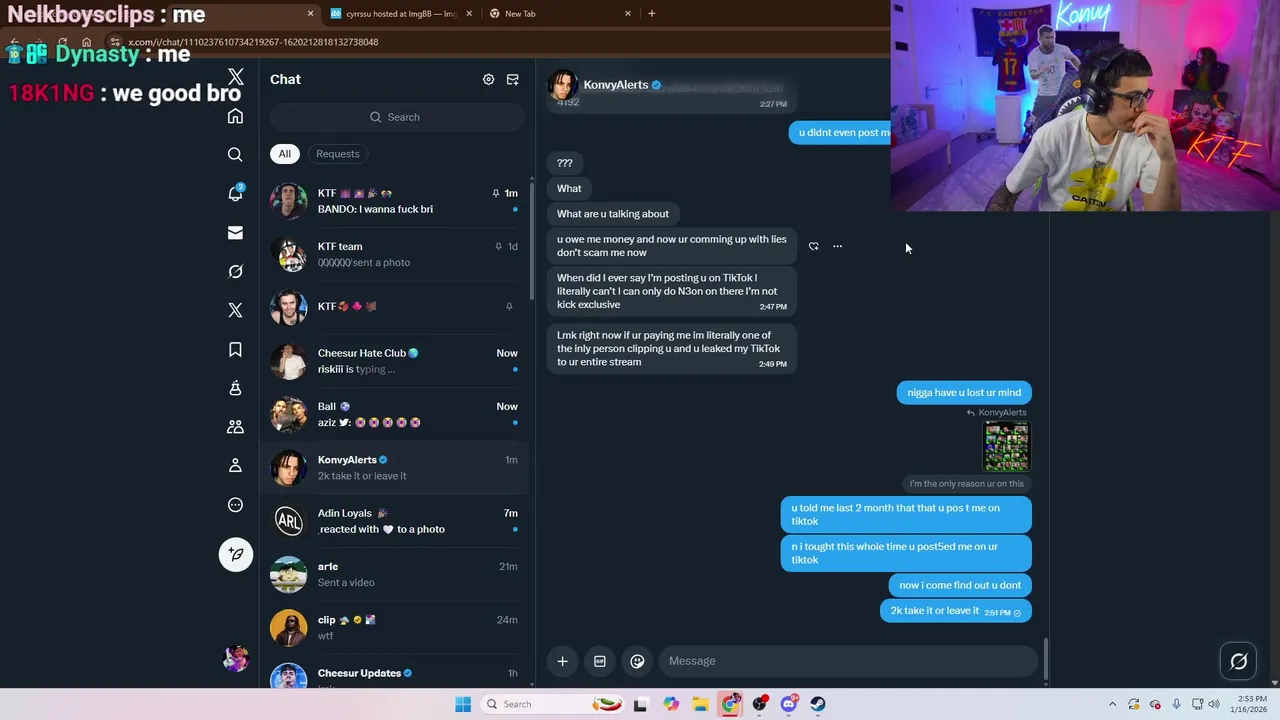
Task: Click the browser address bar URL
Action: (x=253, y=42)
